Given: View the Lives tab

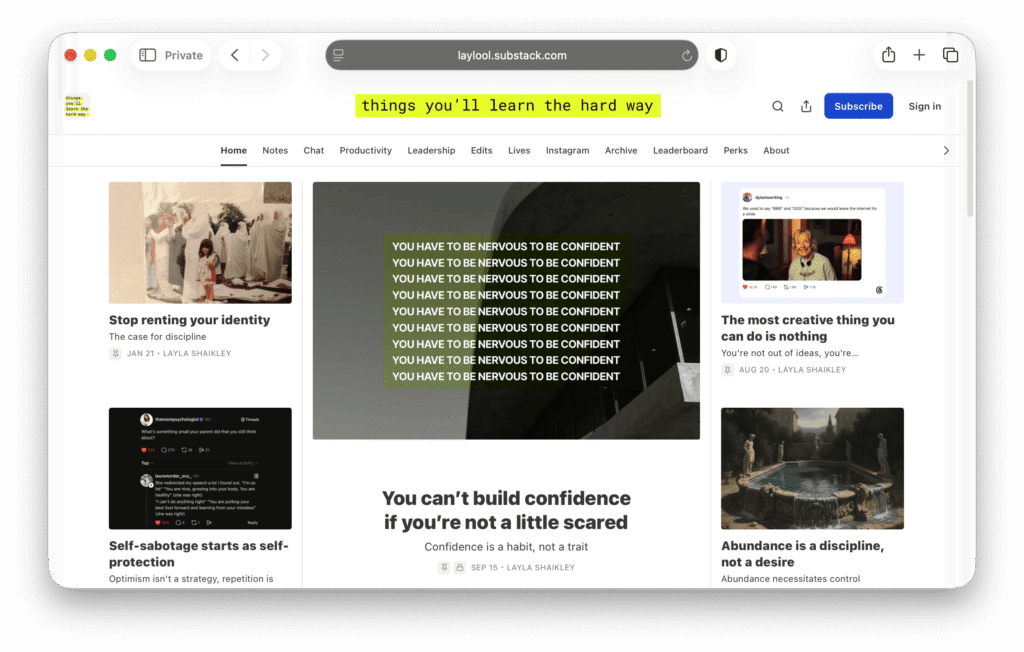Looking at the screenshot, I should tap(519, 151).
